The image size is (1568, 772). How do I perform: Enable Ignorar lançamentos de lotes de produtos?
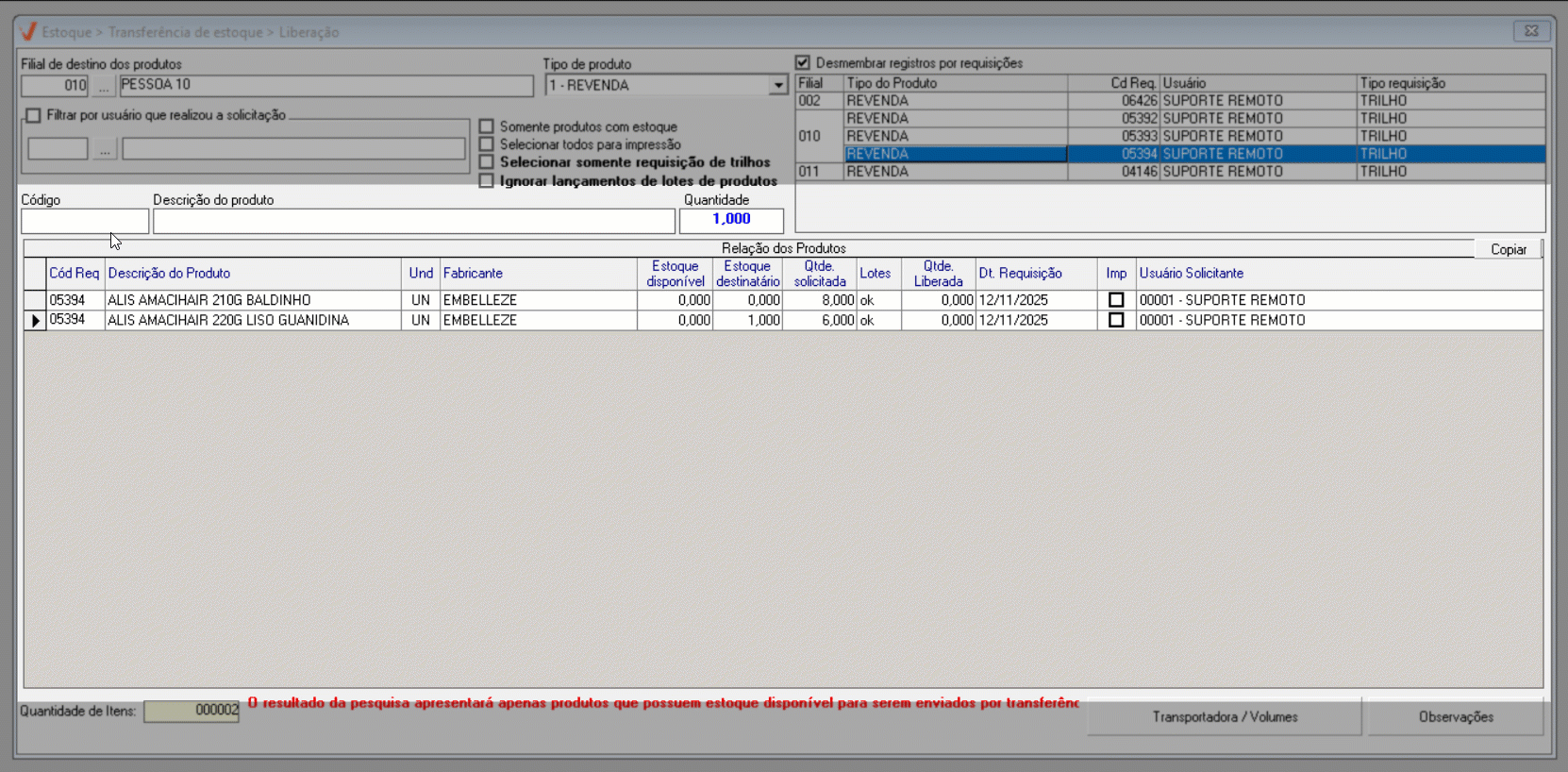click(x=487, y=181)
